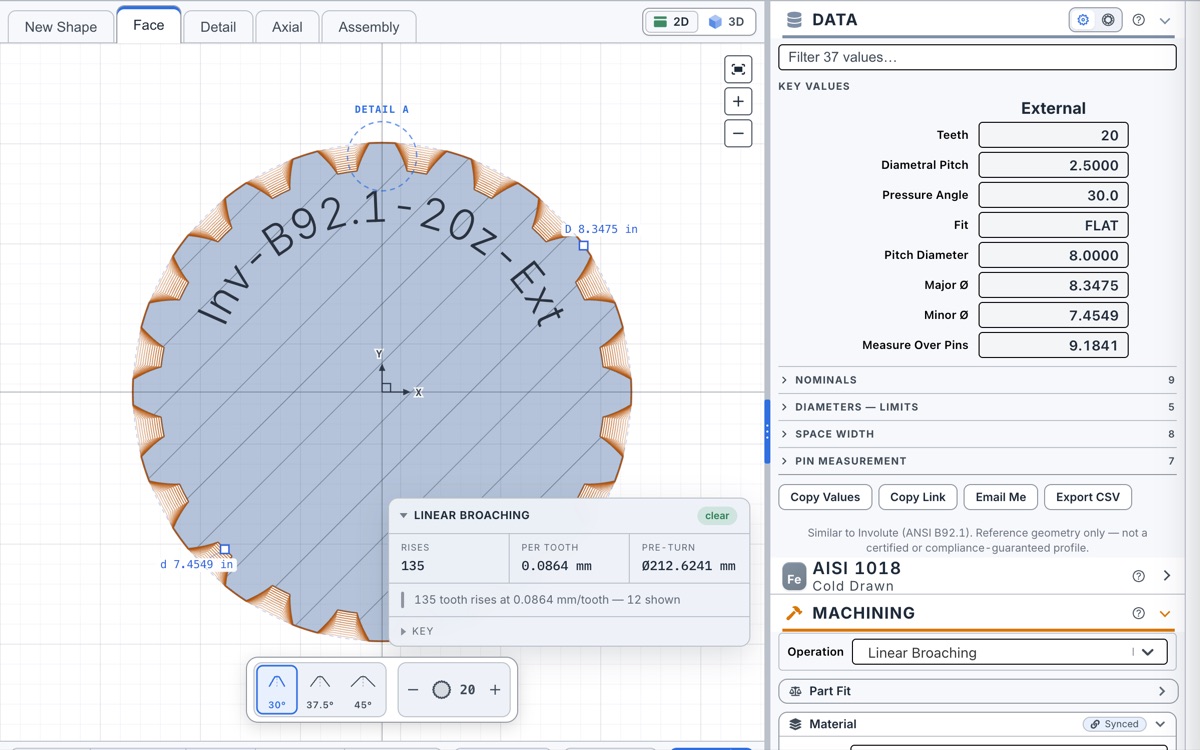Expand the KEY disclosure in the broaching card
The height and width of the screenshot is (750, 1200).
pos(417,631)
